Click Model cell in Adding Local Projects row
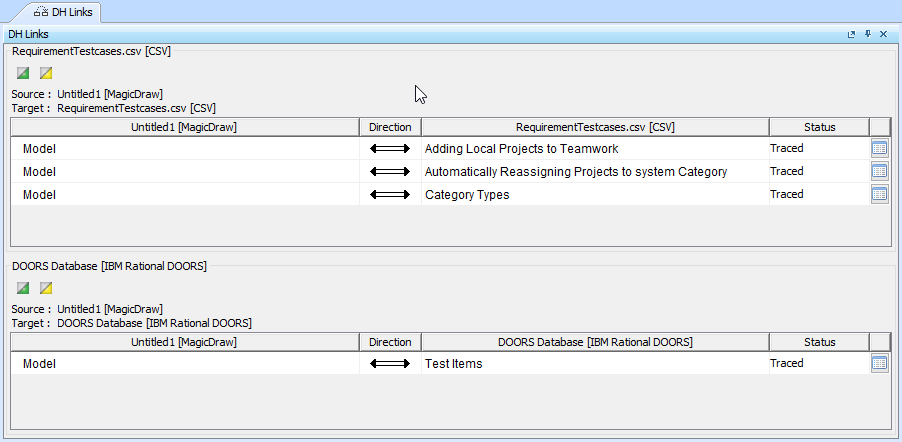902x442 pixels. click(185, 148)
